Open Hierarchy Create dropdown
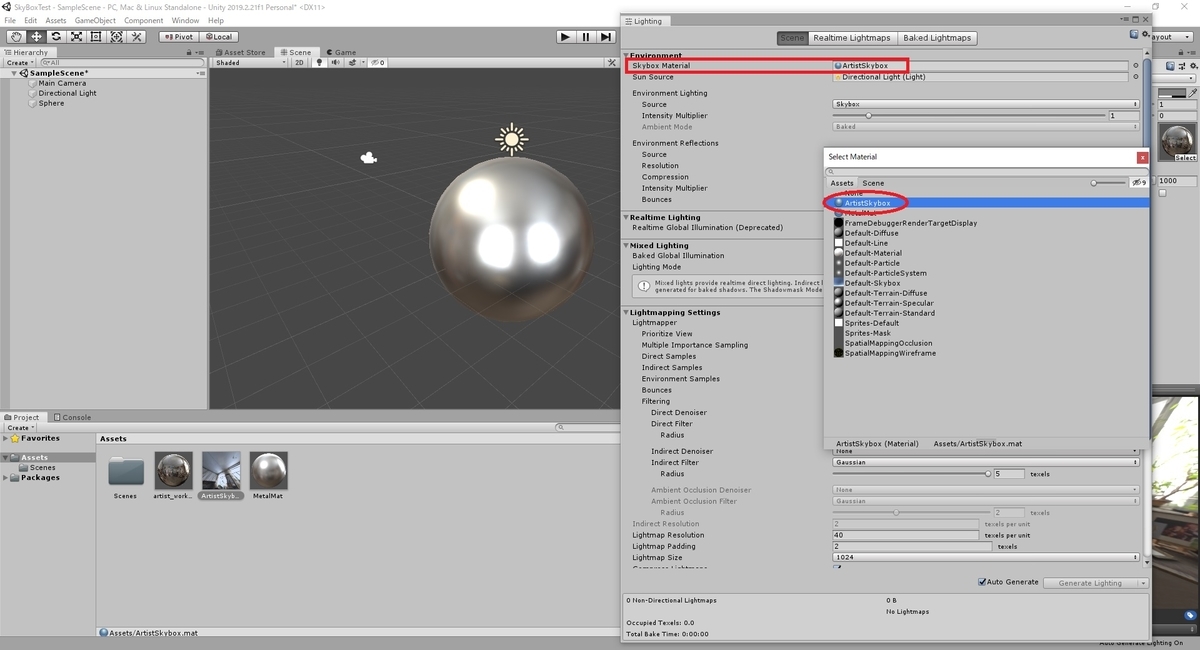Image resolution: width=1200 pixels, height=650 pixels. pyautogui.click(x=19, y=63)
